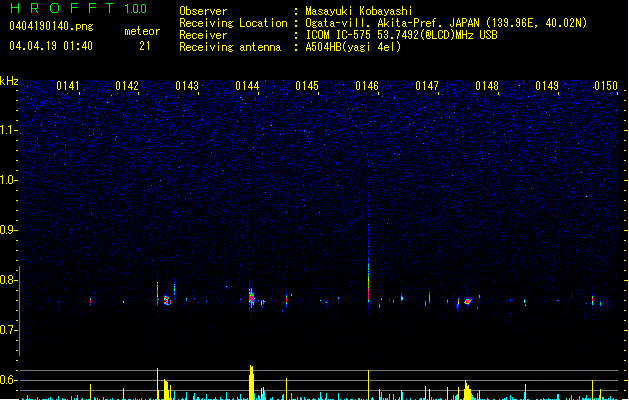Click the 0.9 kHz axis label
Viewport: 629px width, 400px height.
coord(8,230)
